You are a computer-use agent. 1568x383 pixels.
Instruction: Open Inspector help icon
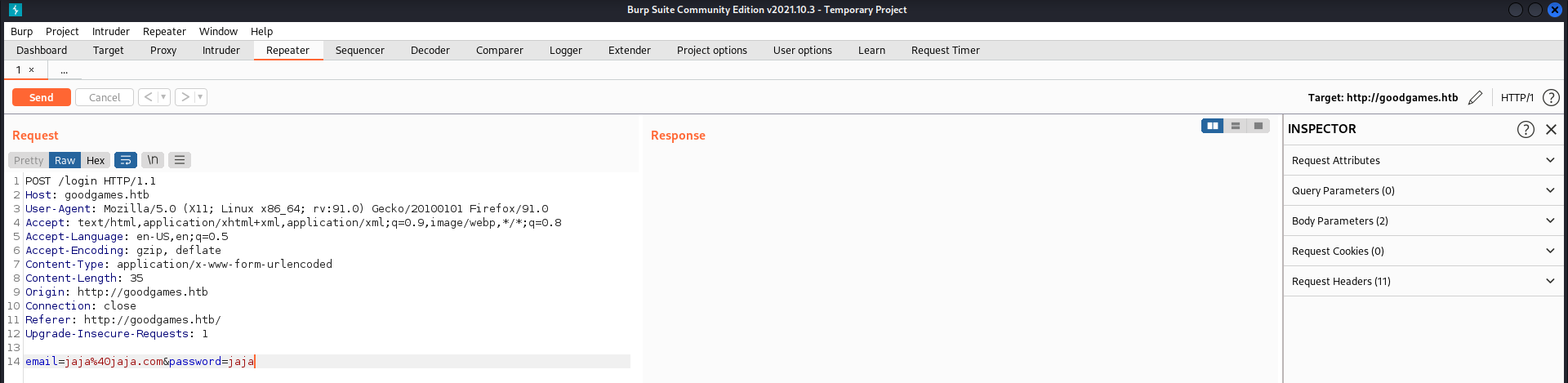coord(1526,129)
